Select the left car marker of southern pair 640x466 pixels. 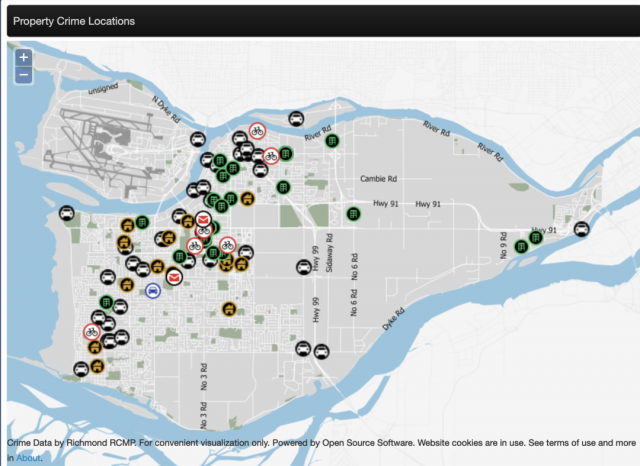[x=302, y=349]
